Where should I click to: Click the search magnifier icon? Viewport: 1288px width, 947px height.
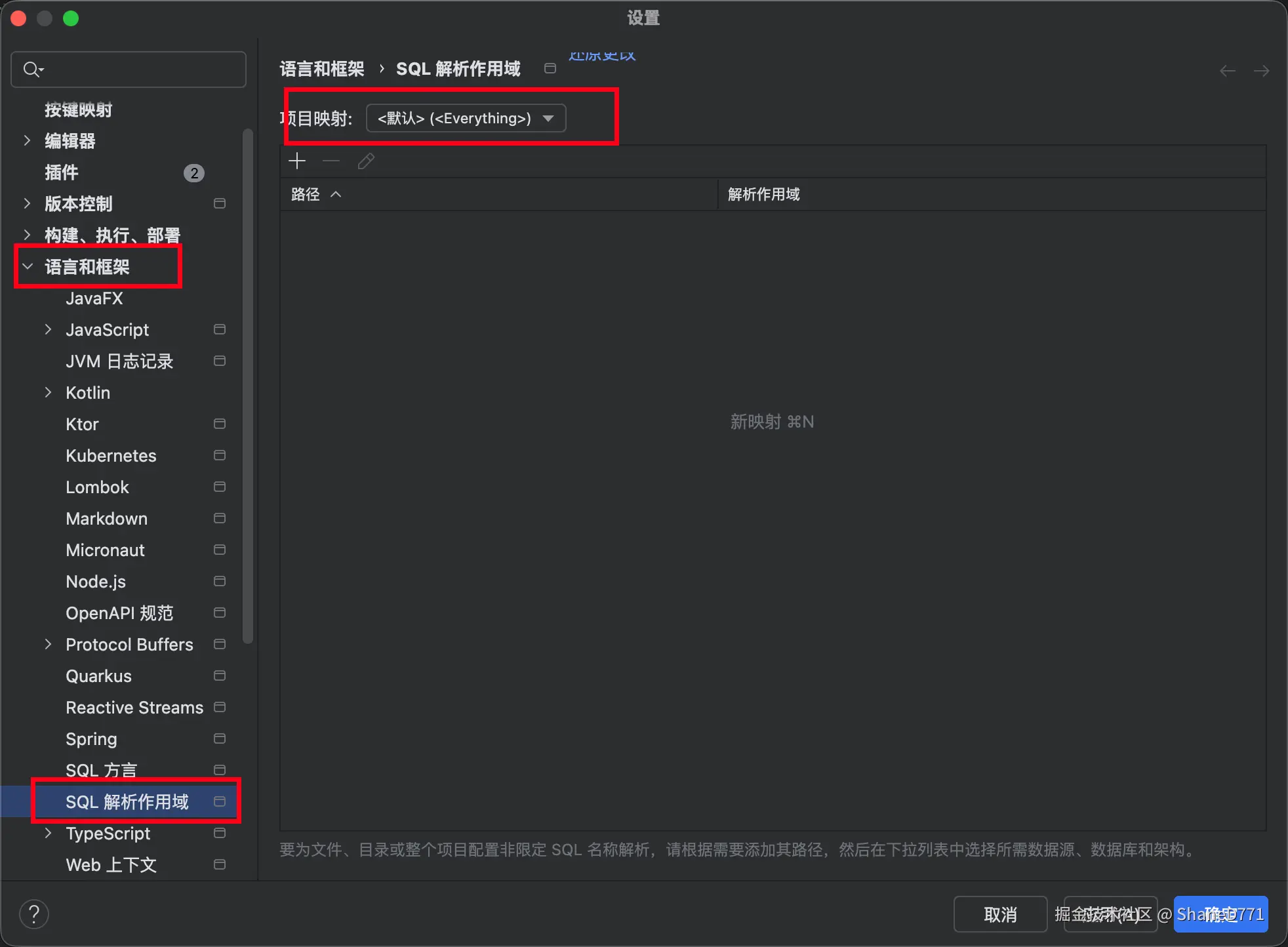coord(31,69)
